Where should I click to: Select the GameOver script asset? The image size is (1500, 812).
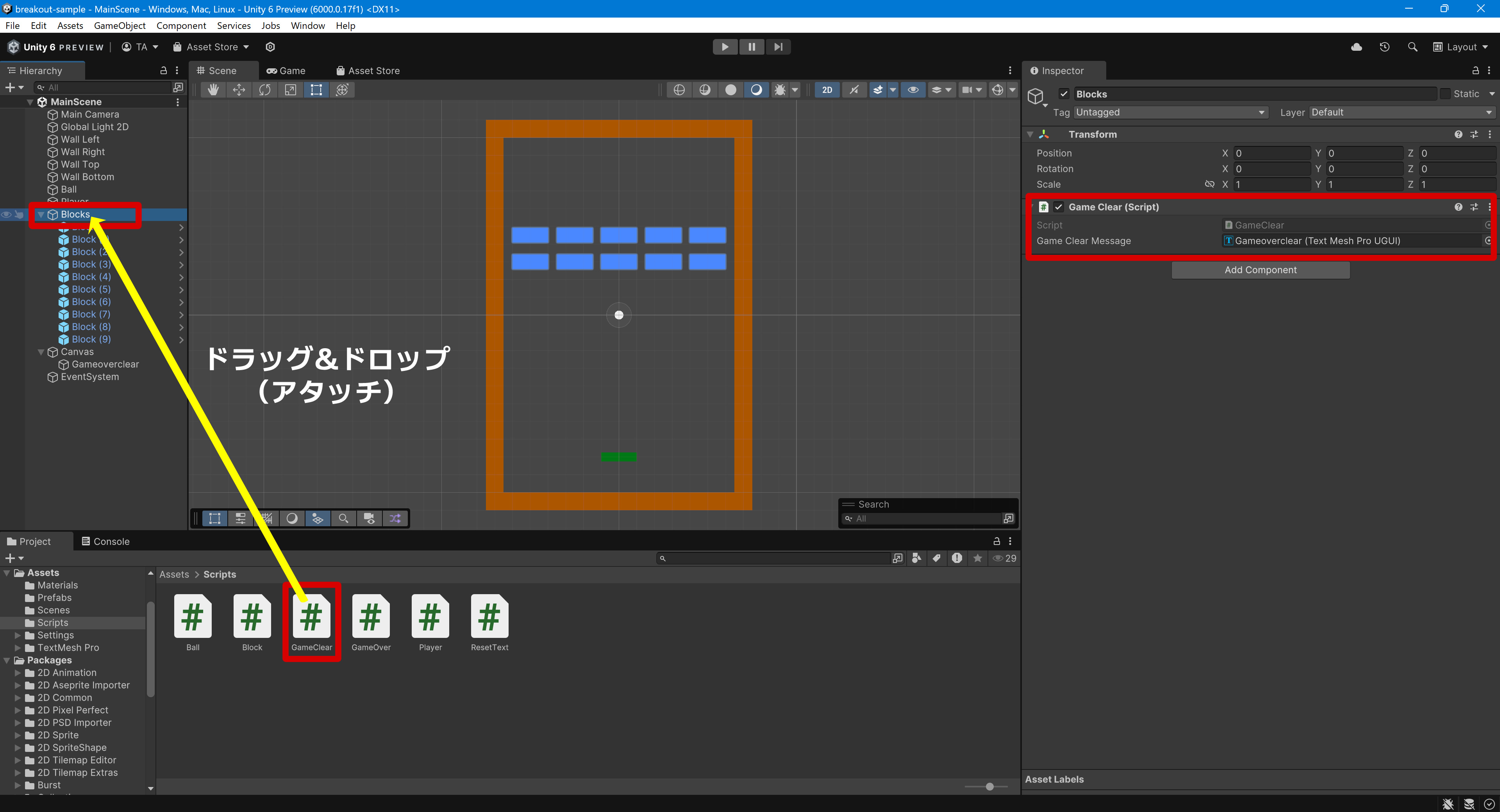click(371, 622)
